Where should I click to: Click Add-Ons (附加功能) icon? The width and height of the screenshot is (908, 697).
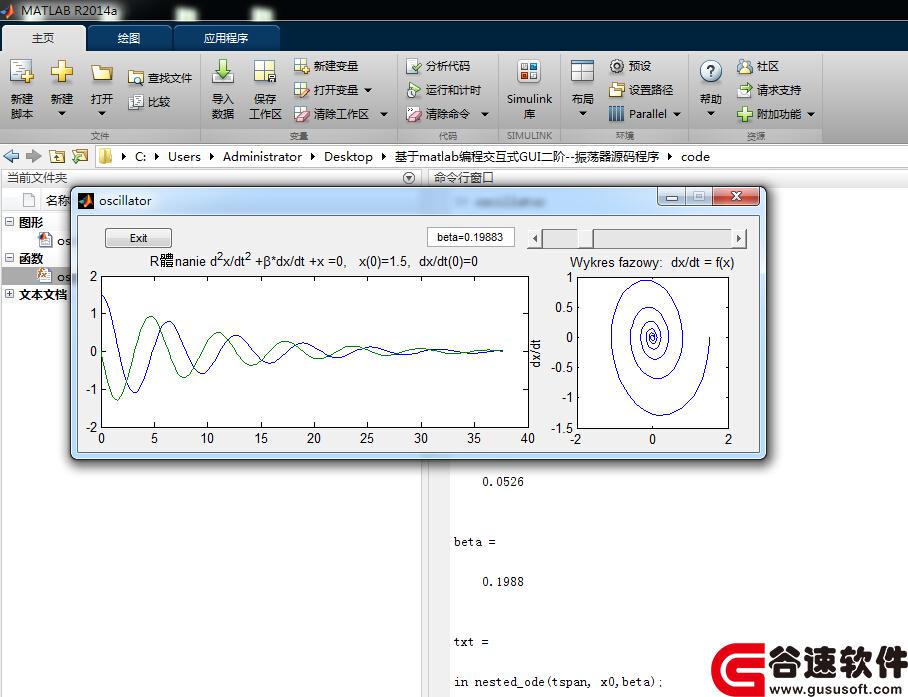(744, 114)
